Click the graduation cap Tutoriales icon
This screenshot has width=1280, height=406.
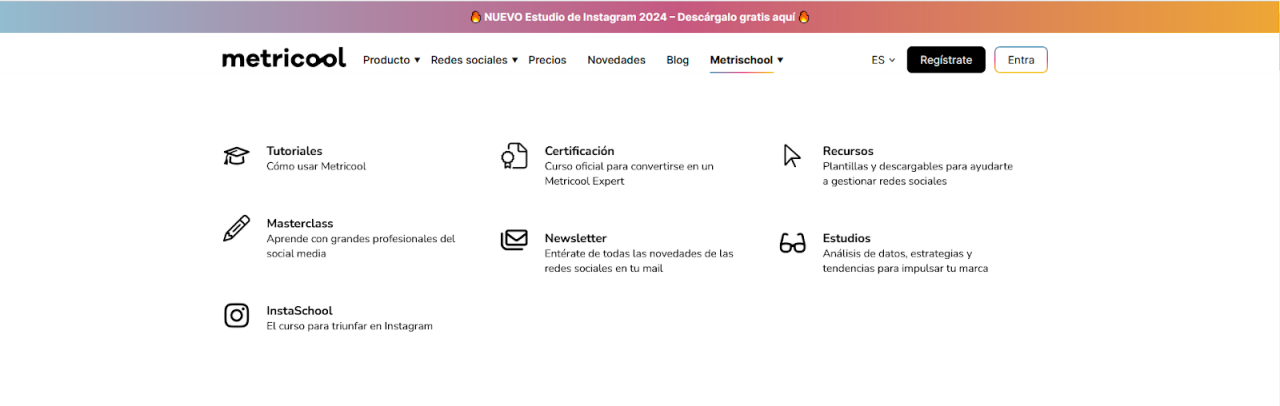tap(236, 156)
